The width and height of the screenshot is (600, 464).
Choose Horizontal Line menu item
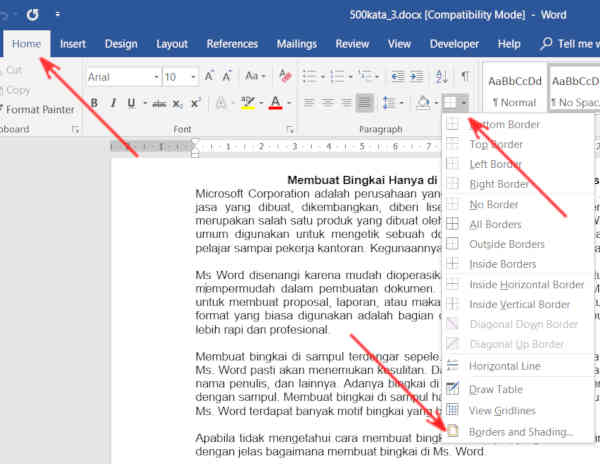[x=518, y=366]
